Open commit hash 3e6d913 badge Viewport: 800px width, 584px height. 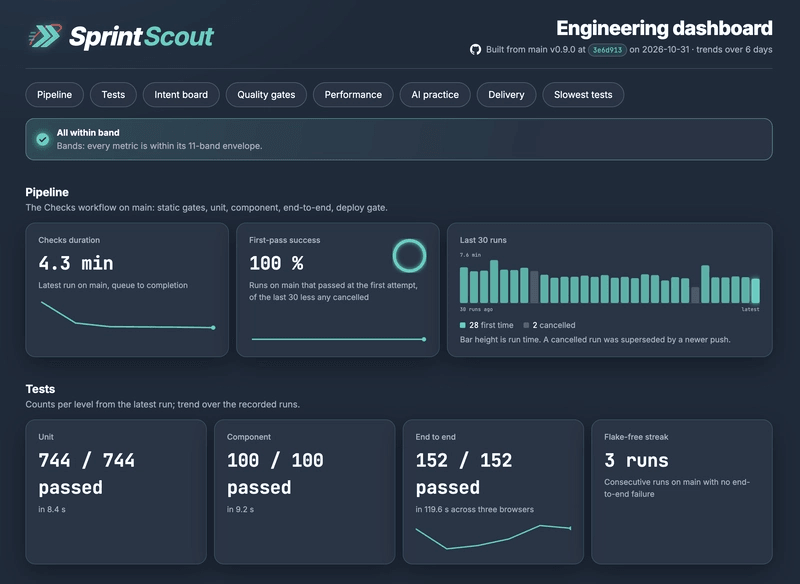coord(607,50)
